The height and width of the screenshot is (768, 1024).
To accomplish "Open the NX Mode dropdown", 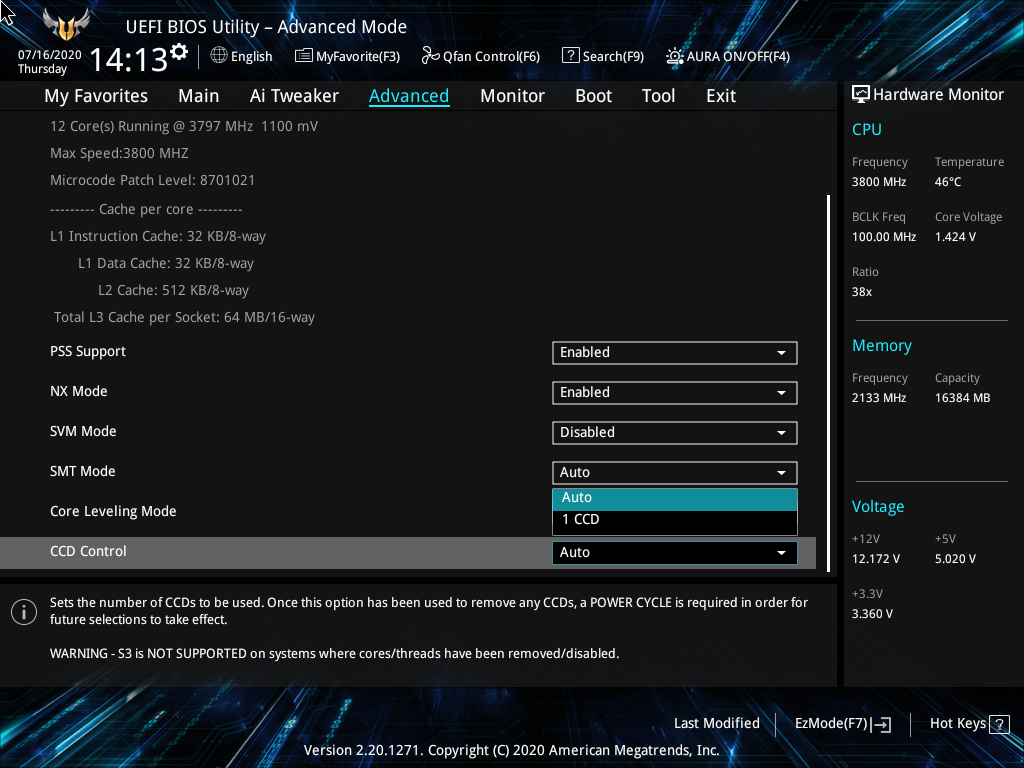I will tap(675, 392).
